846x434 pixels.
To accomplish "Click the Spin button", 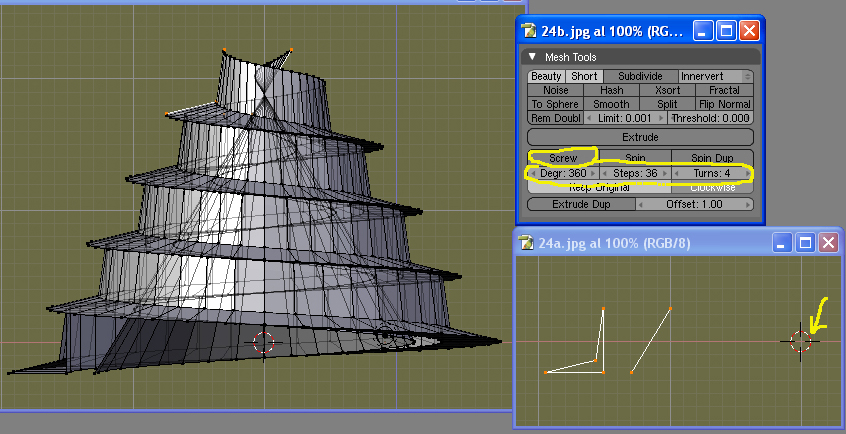I will click(635, 158).
